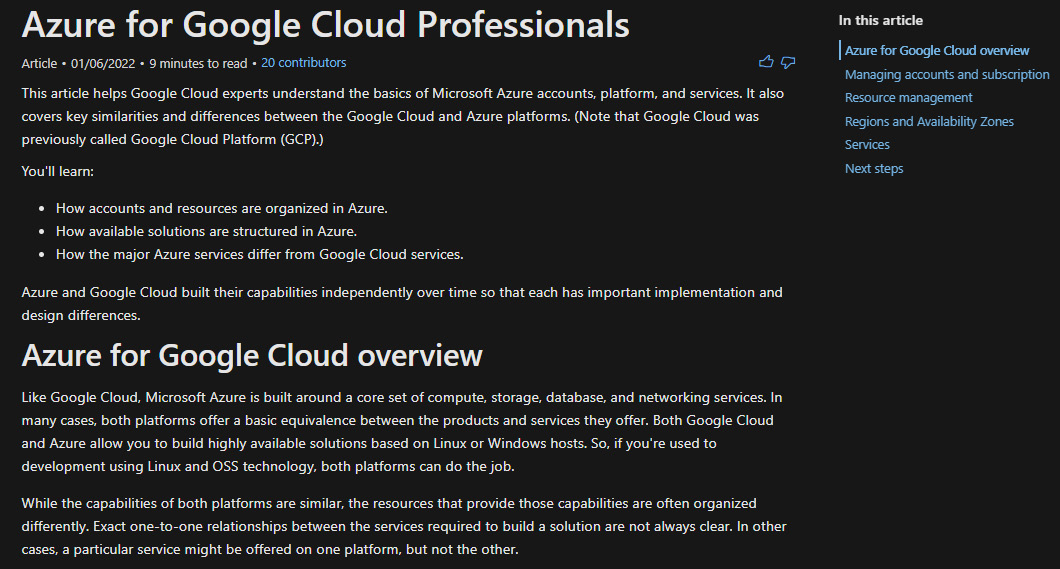Click the main title Azure for Google Cloud Professionals

[x=325, y=25]
